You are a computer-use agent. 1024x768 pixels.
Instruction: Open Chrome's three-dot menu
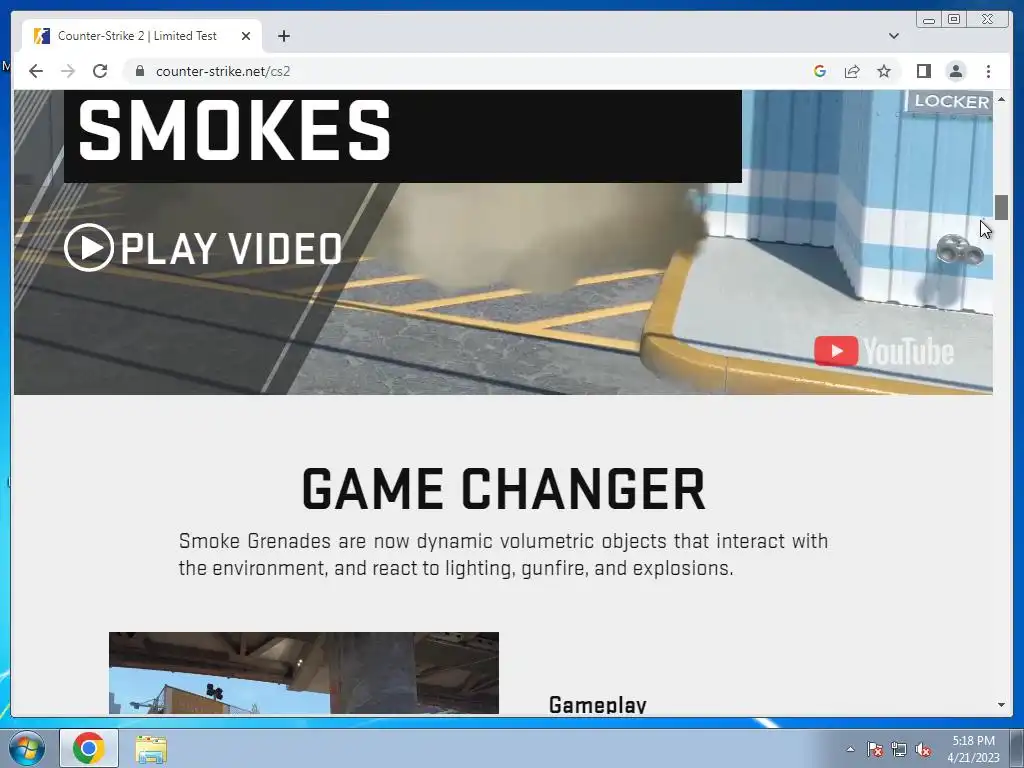(989, 71)
